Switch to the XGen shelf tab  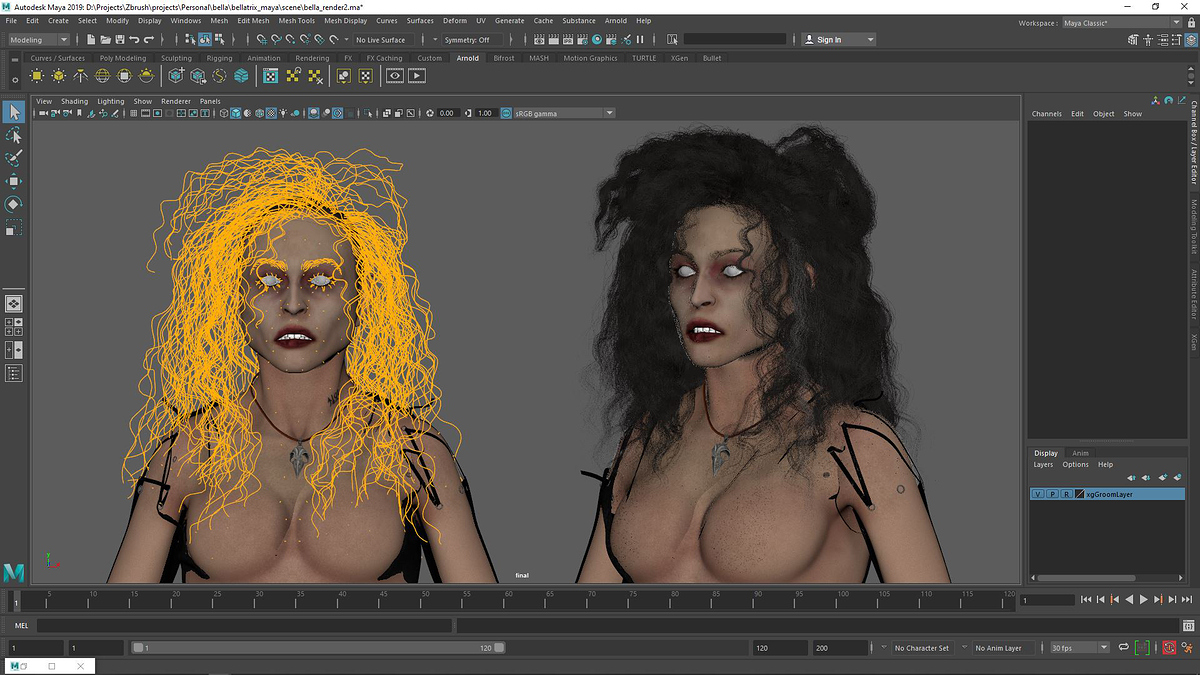(679, 58)
